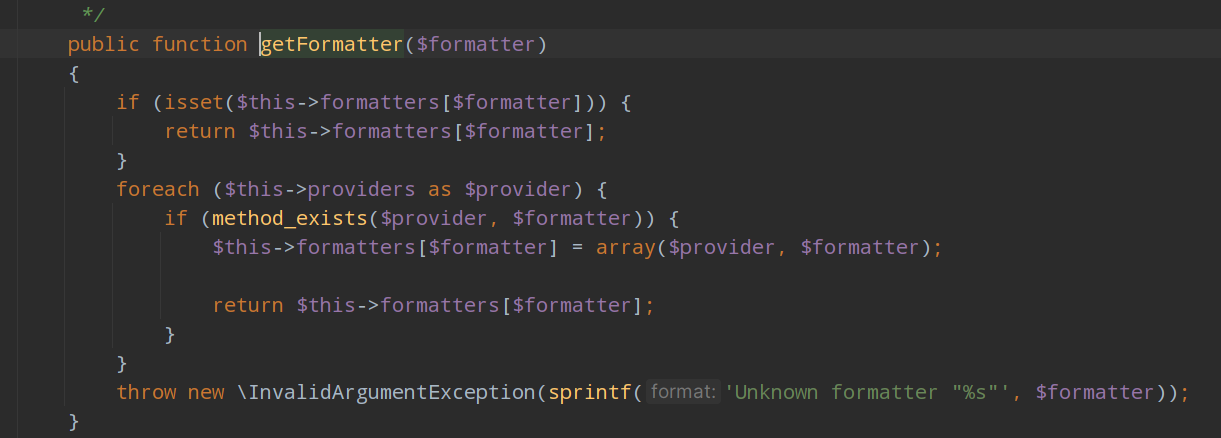Screen dimensions: 1221x438
Task: Click the sprintf function call
Action: 590,393
